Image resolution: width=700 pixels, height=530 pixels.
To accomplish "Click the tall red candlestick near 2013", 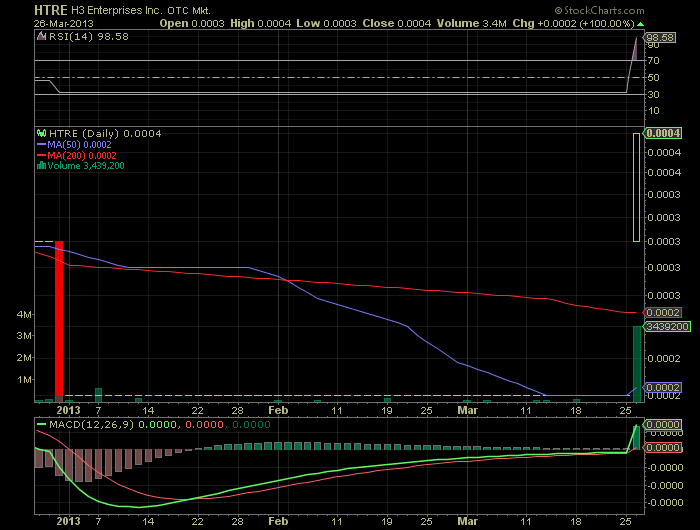I will coord(59,321).
